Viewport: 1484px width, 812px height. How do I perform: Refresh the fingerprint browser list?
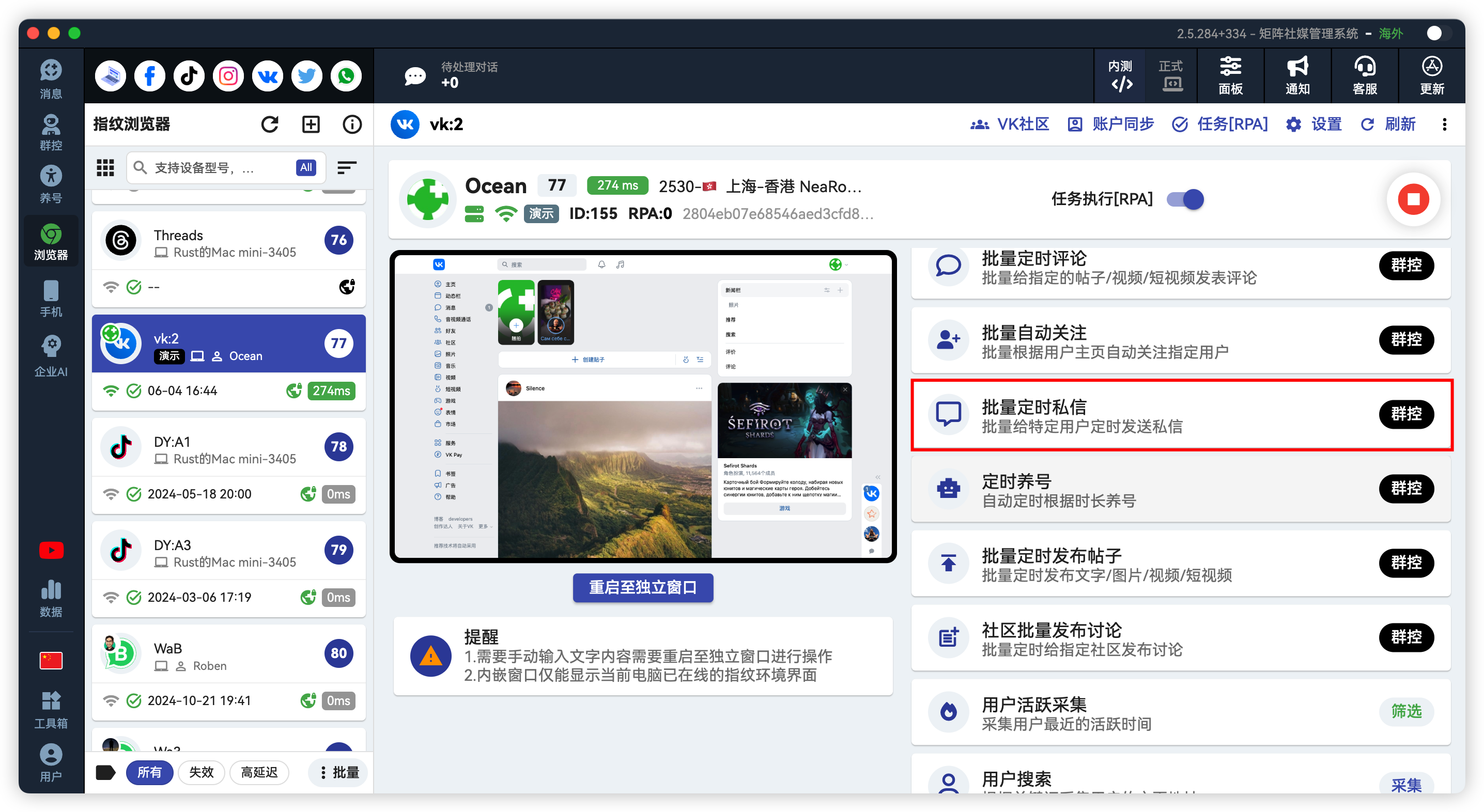[270, 124]
